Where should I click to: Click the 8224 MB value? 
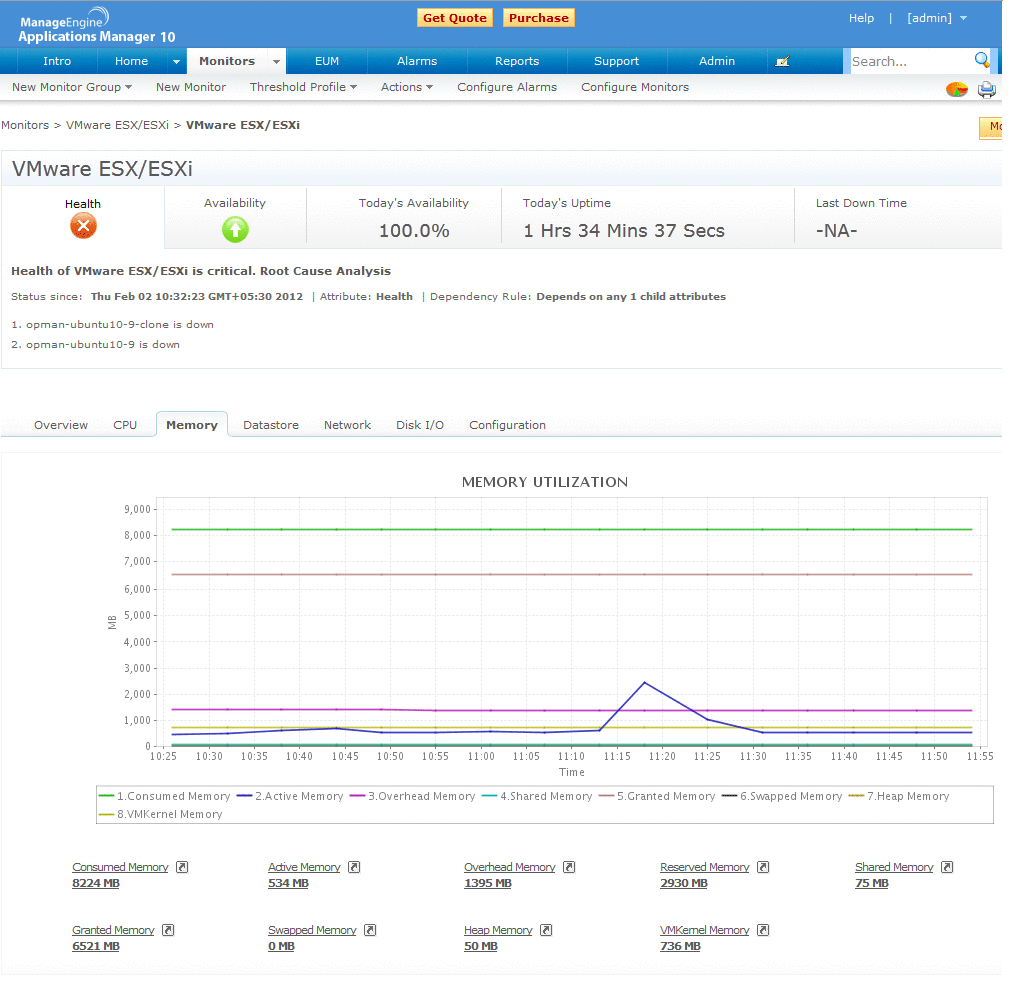coord(96,884)
